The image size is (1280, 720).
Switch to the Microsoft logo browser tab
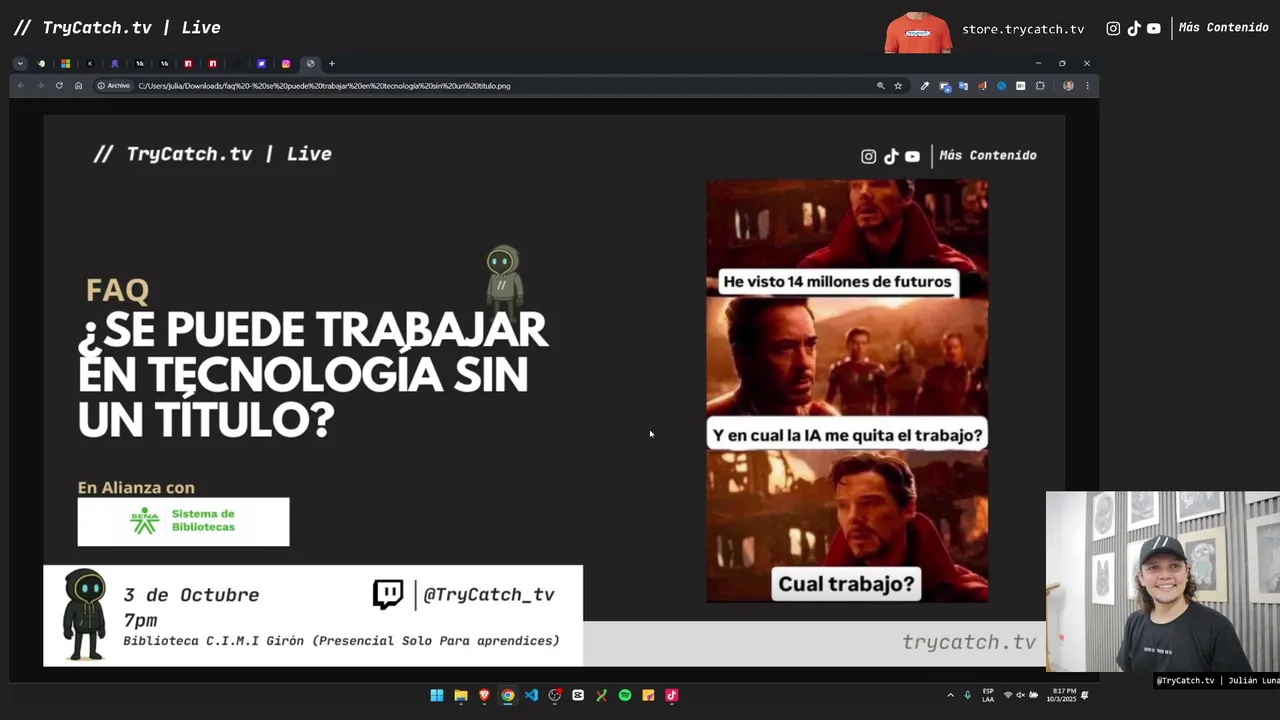(x=65, y=63)
